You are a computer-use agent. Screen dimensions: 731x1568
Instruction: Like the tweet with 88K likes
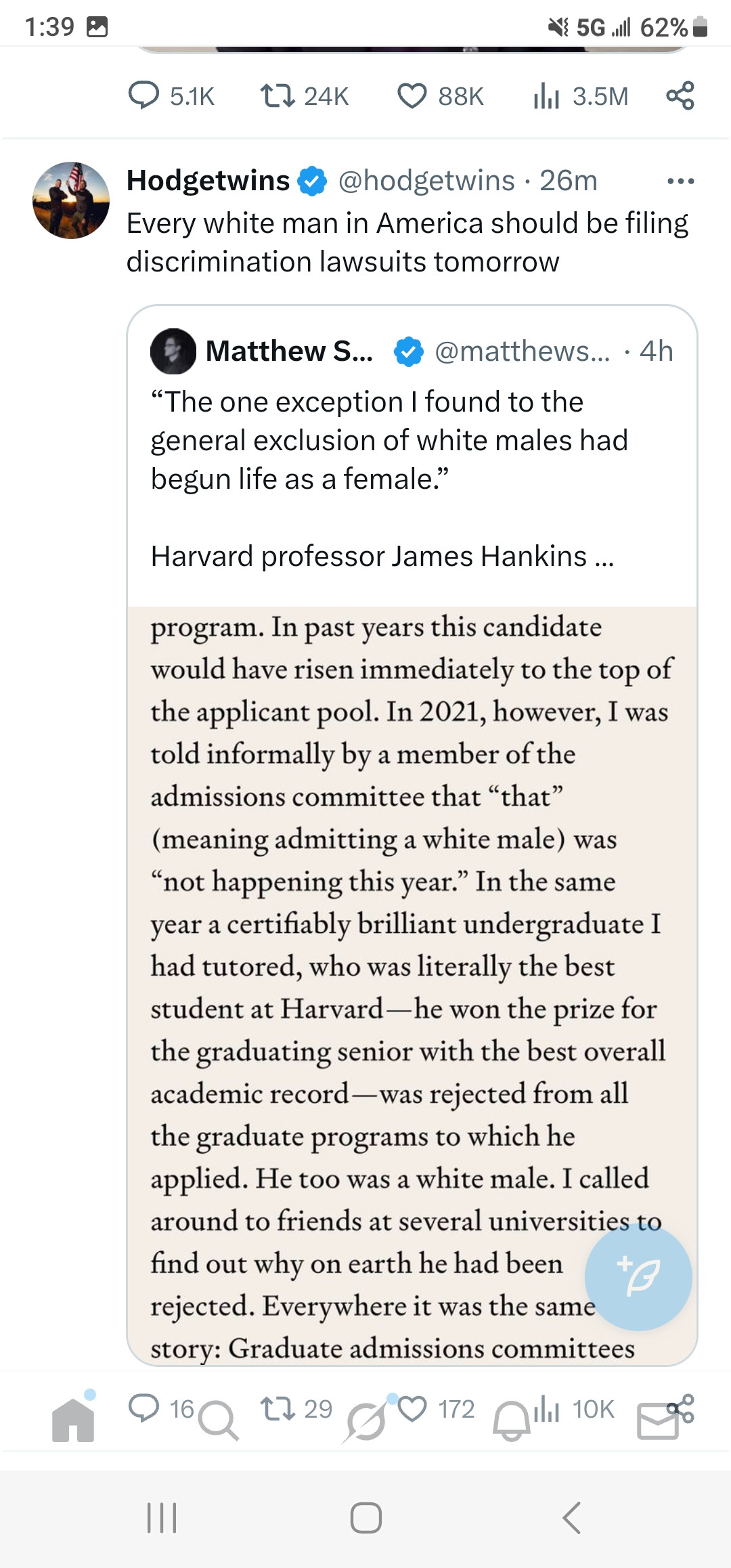coord(412,95)
